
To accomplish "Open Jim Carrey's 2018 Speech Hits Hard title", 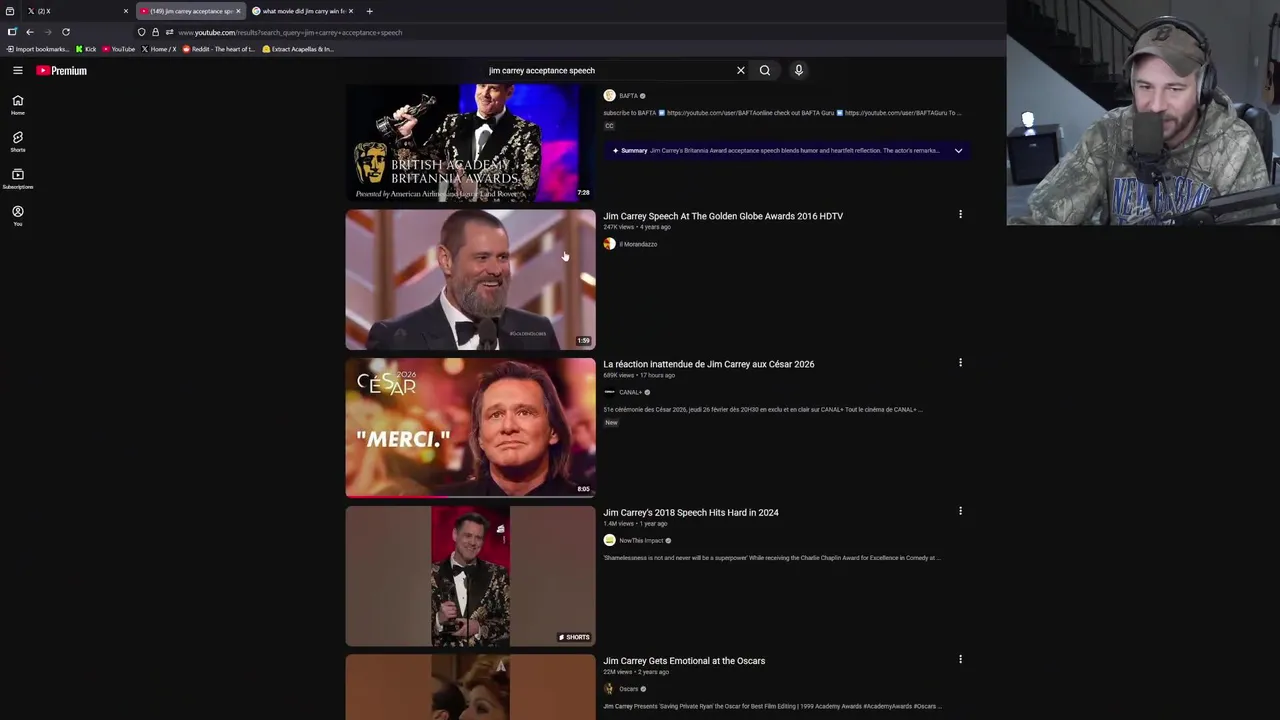I will point(691,512).
